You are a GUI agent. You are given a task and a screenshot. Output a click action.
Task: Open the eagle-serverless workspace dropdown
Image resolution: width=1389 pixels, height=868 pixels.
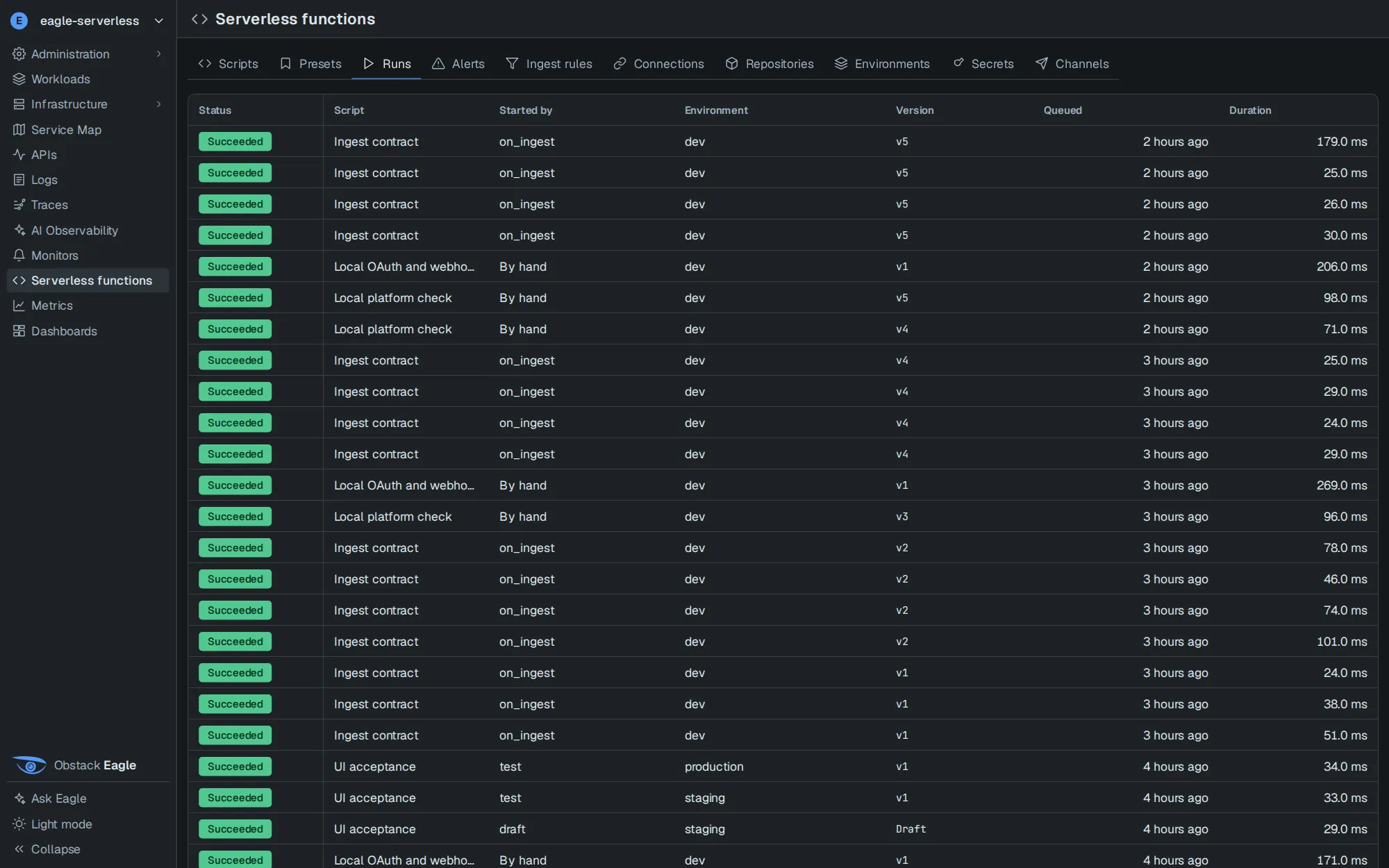pos(88,21)
